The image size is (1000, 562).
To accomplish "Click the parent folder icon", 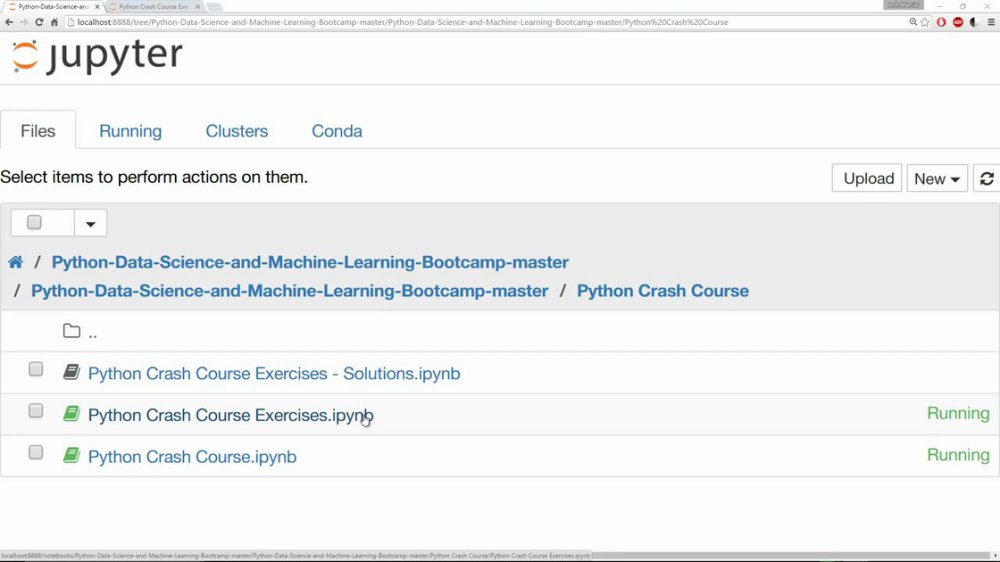I will click(71, 331).
